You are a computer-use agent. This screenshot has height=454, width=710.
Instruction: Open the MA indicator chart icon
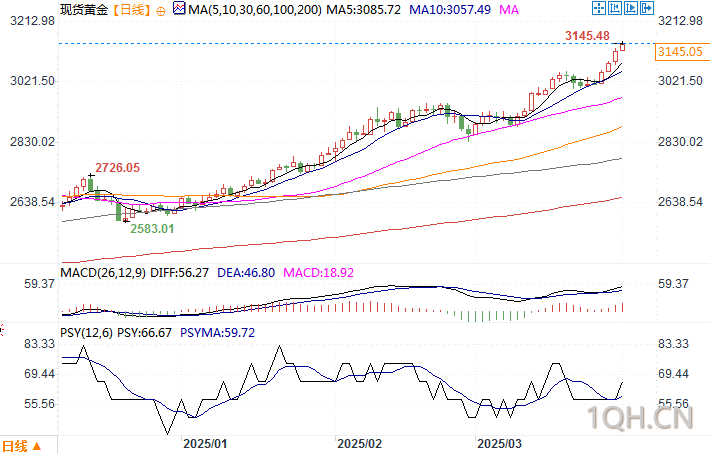179,8
